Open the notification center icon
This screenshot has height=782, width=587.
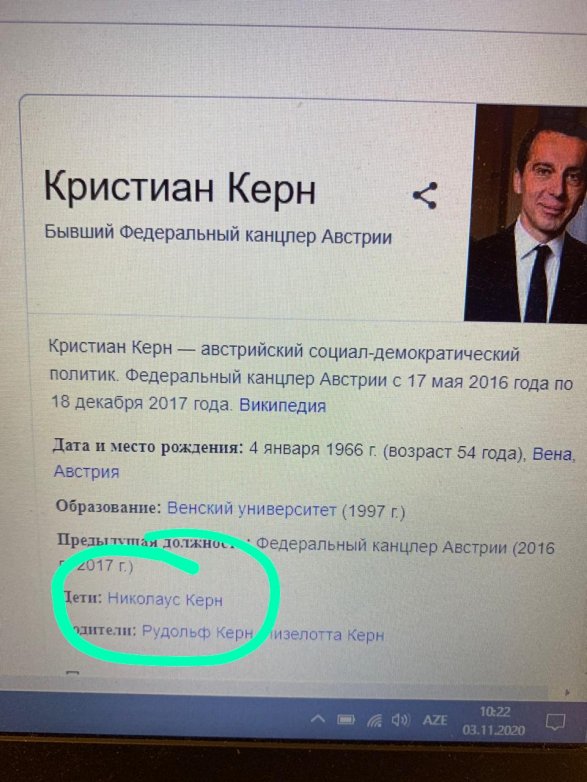[555, 722]
